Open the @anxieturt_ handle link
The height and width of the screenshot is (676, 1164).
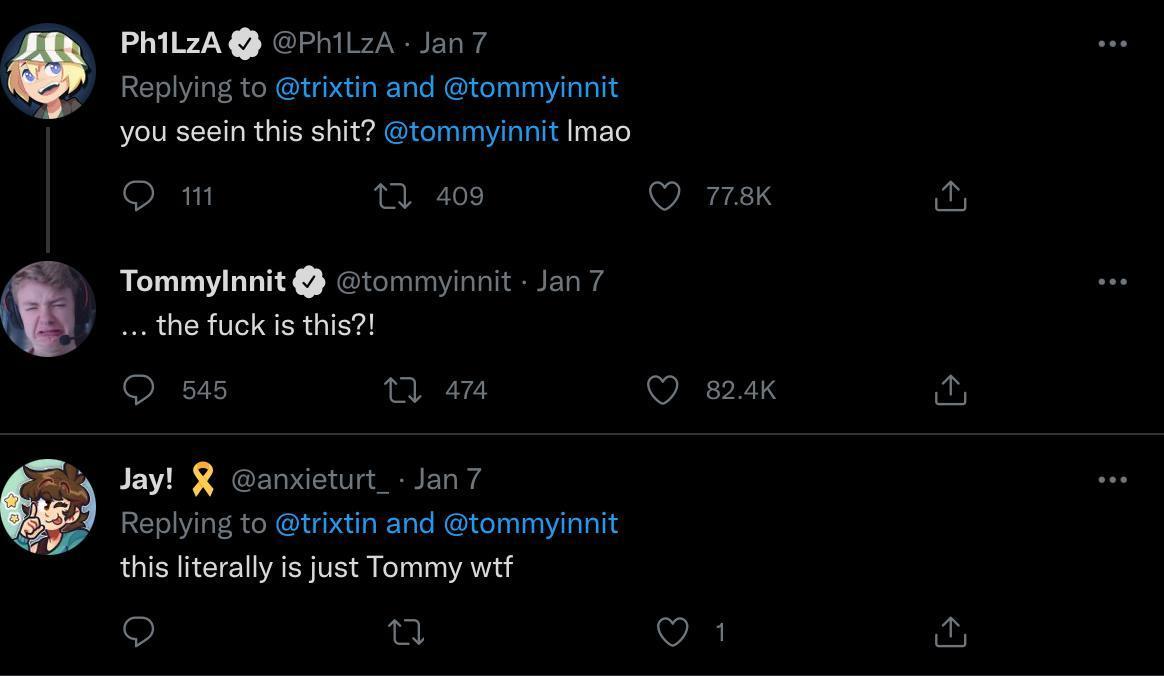pos(310,480)
